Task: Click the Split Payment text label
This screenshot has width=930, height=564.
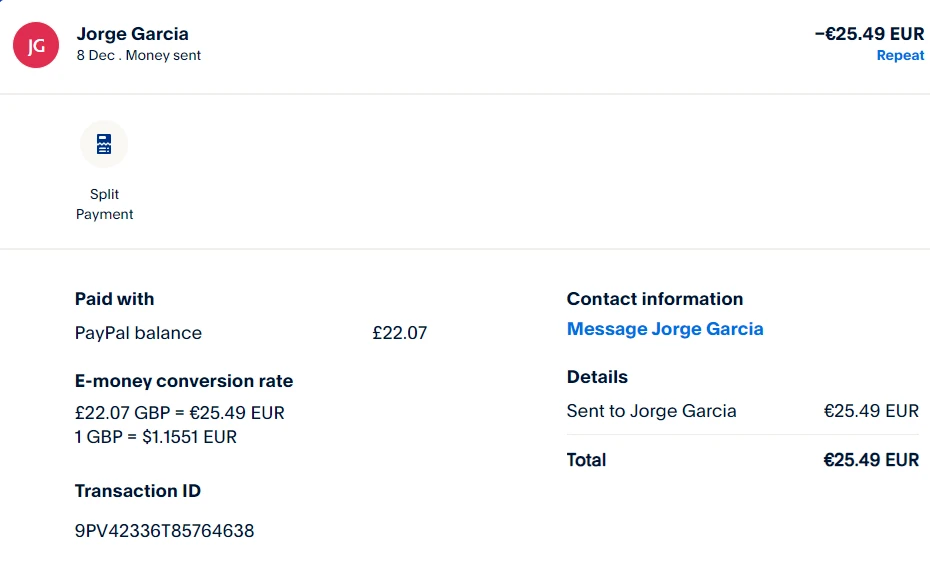Action: pos(104,204)
